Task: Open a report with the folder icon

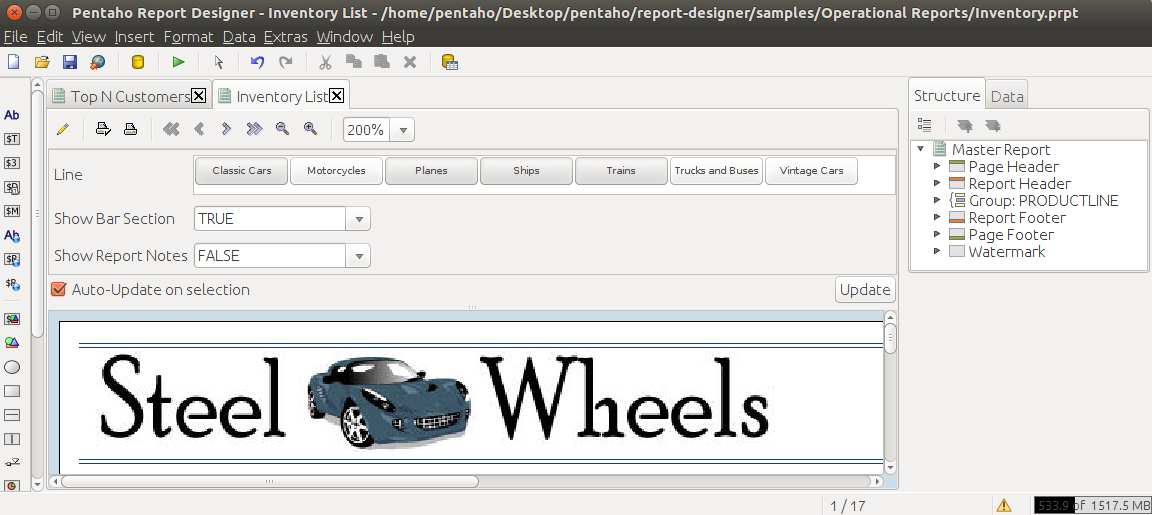Action: coord(42,62)
